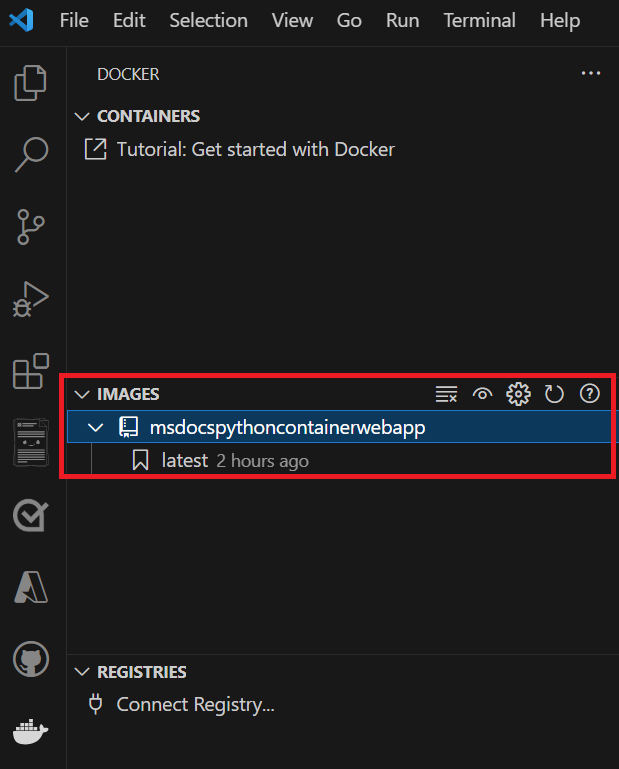This screenshot has width=619, height=769.
Task: Open the Images help icon
Action: (589, 394)
